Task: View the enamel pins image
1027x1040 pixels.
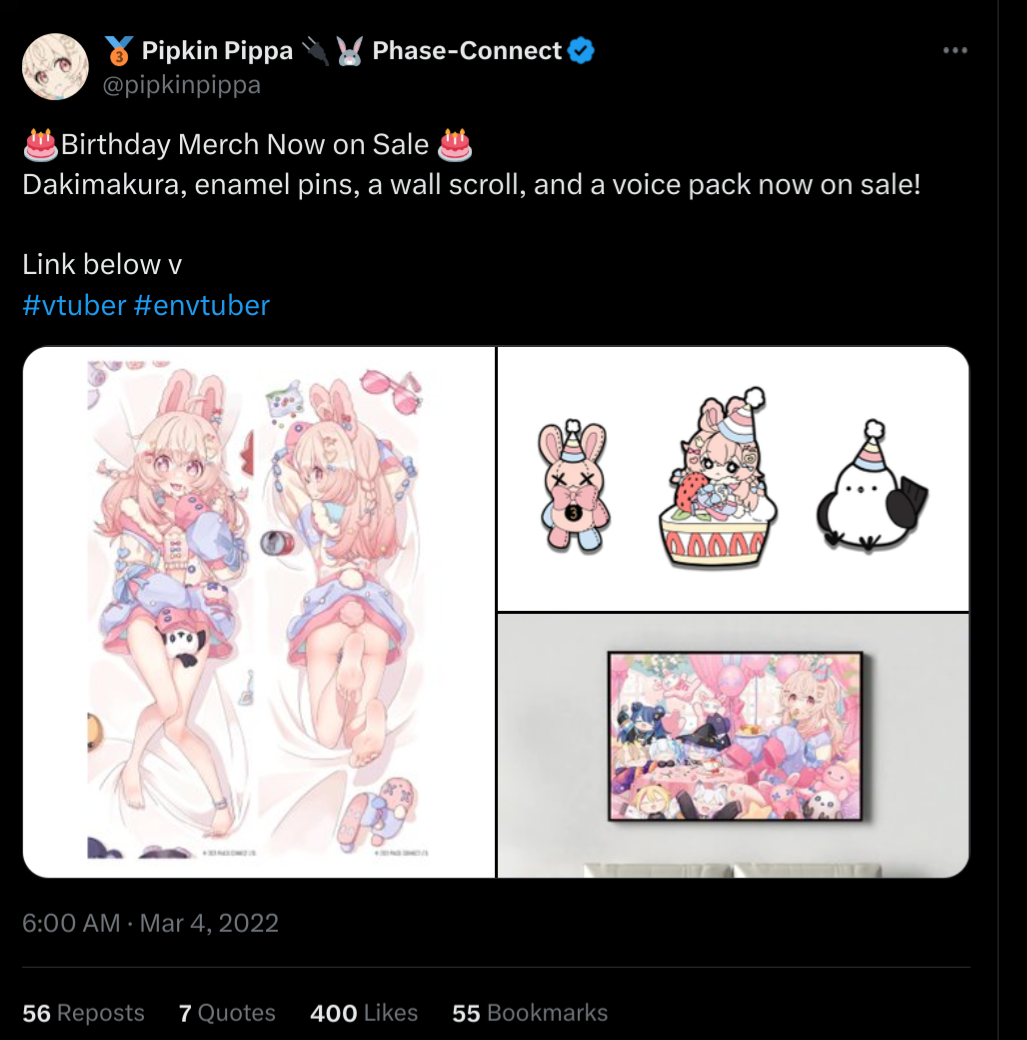Action: tap(733, 478)
